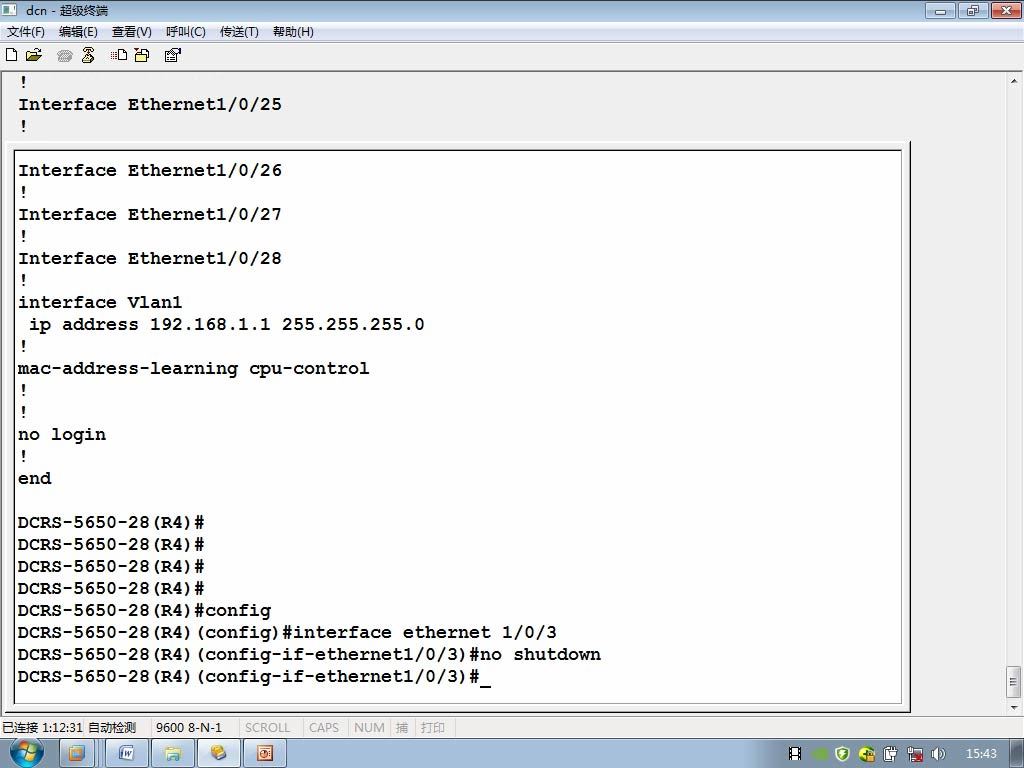Click the 15:43 system clock
This screenshot has height=768, width=1024.
(981, 754)
